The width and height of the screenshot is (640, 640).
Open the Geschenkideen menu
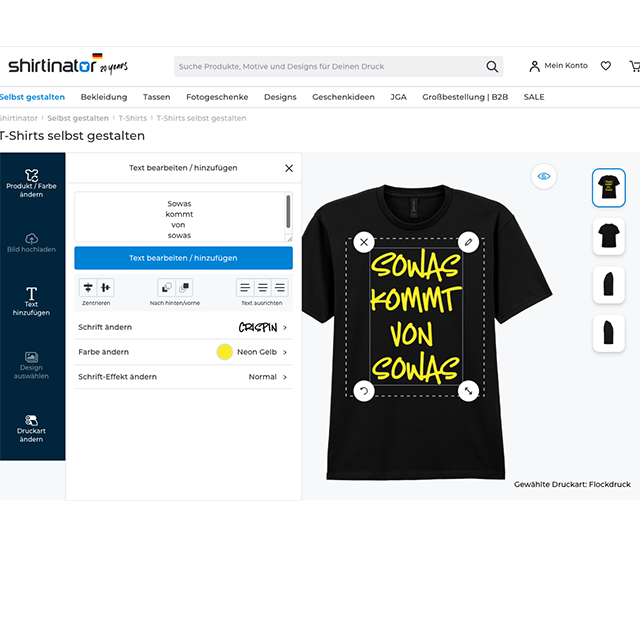[343, 97]
